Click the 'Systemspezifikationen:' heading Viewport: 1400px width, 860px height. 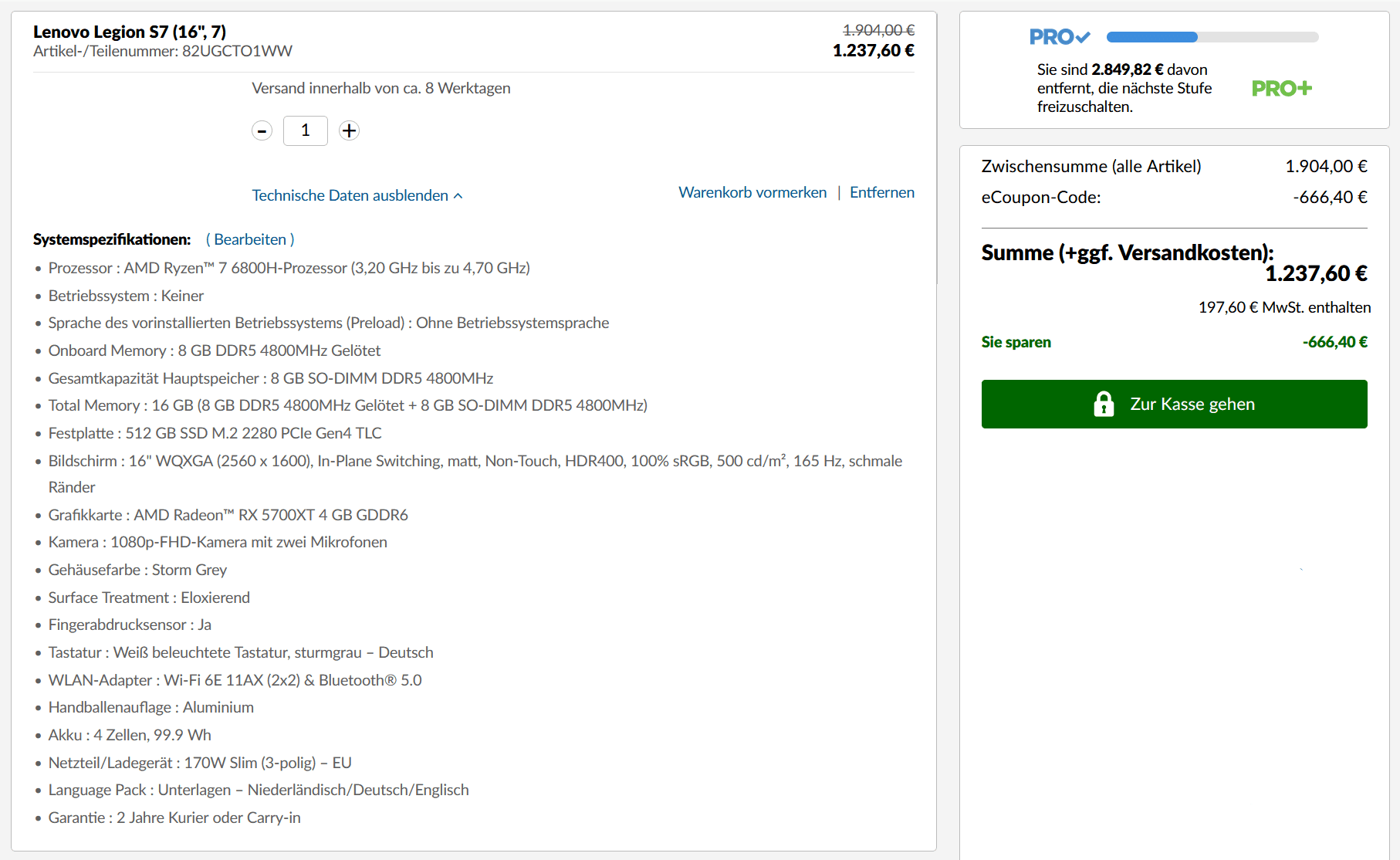(x=112, y=239)
